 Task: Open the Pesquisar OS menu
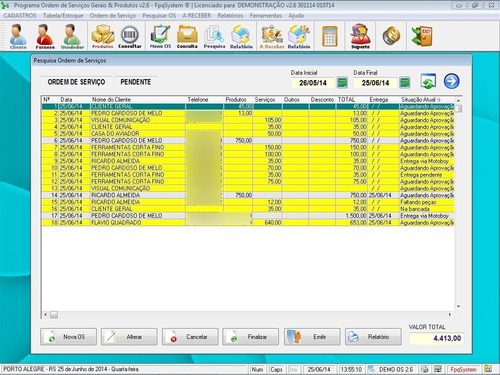pos(159,16)
